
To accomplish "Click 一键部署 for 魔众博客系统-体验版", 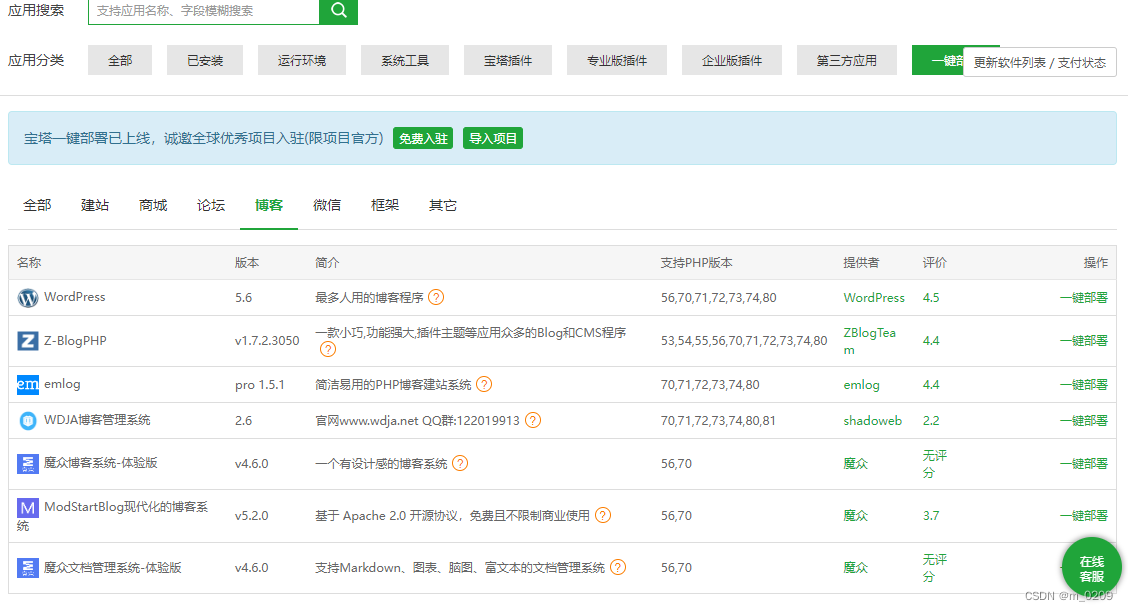I will point(1083,463).
